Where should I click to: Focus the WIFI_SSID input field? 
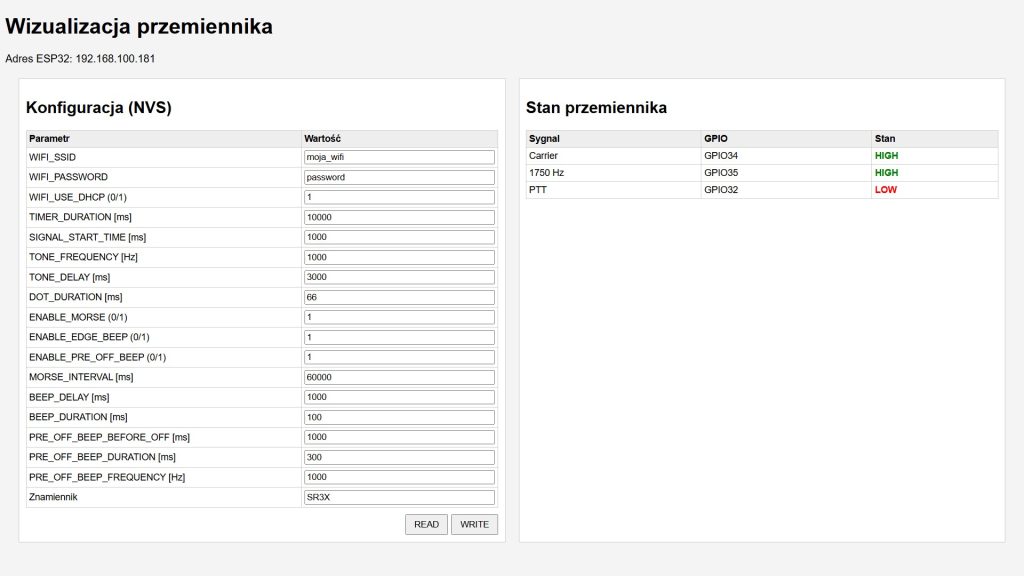pos(399,157)
